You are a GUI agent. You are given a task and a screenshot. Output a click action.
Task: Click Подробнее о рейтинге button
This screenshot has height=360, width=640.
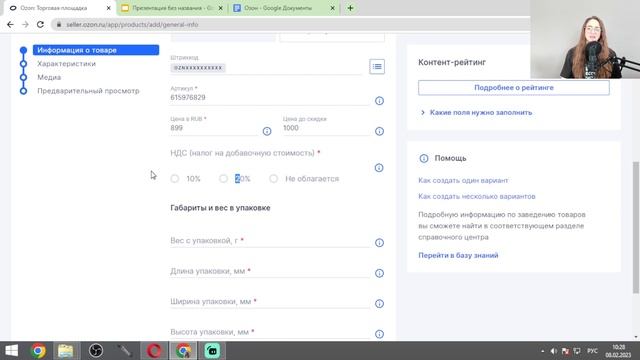point(513,88)
